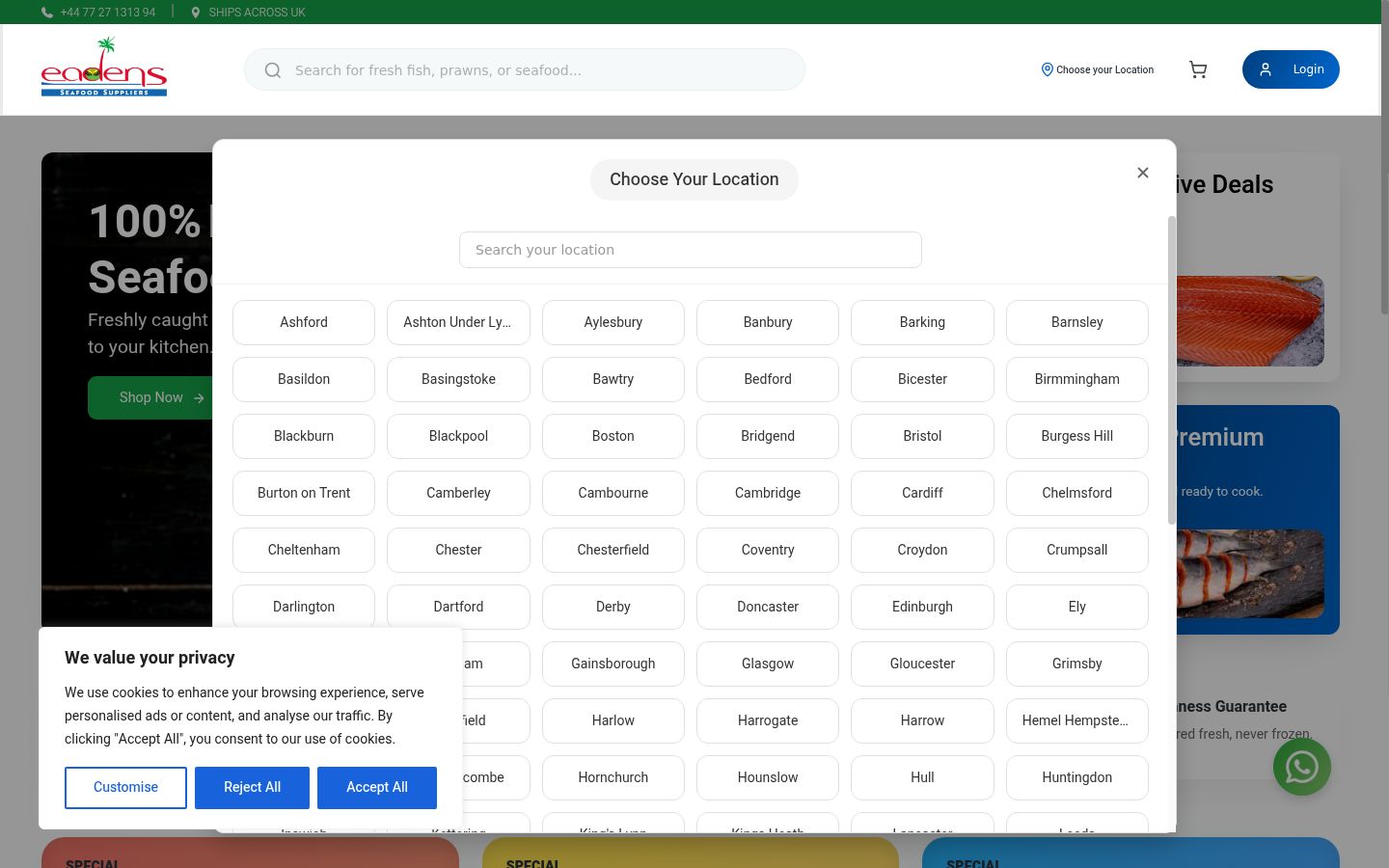Image resolution: width=1389 pixels, height=868 pixels.
Task: Close the Choose Your Location dialog
Action: pyautogui.click(x=1143, y=173)
